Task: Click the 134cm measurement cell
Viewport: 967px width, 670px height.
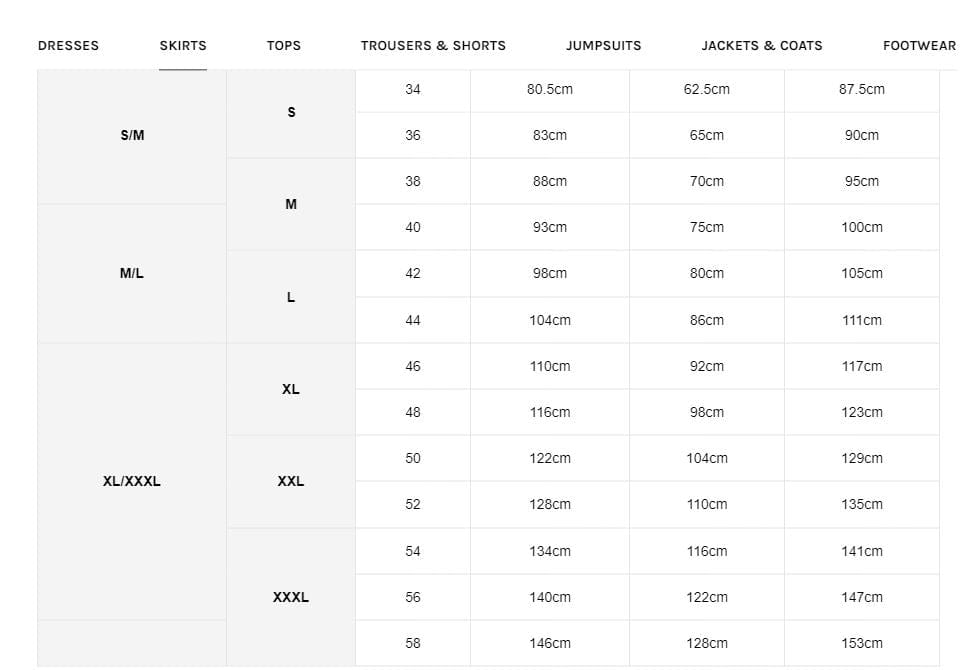Action: (x=550, y=551)
